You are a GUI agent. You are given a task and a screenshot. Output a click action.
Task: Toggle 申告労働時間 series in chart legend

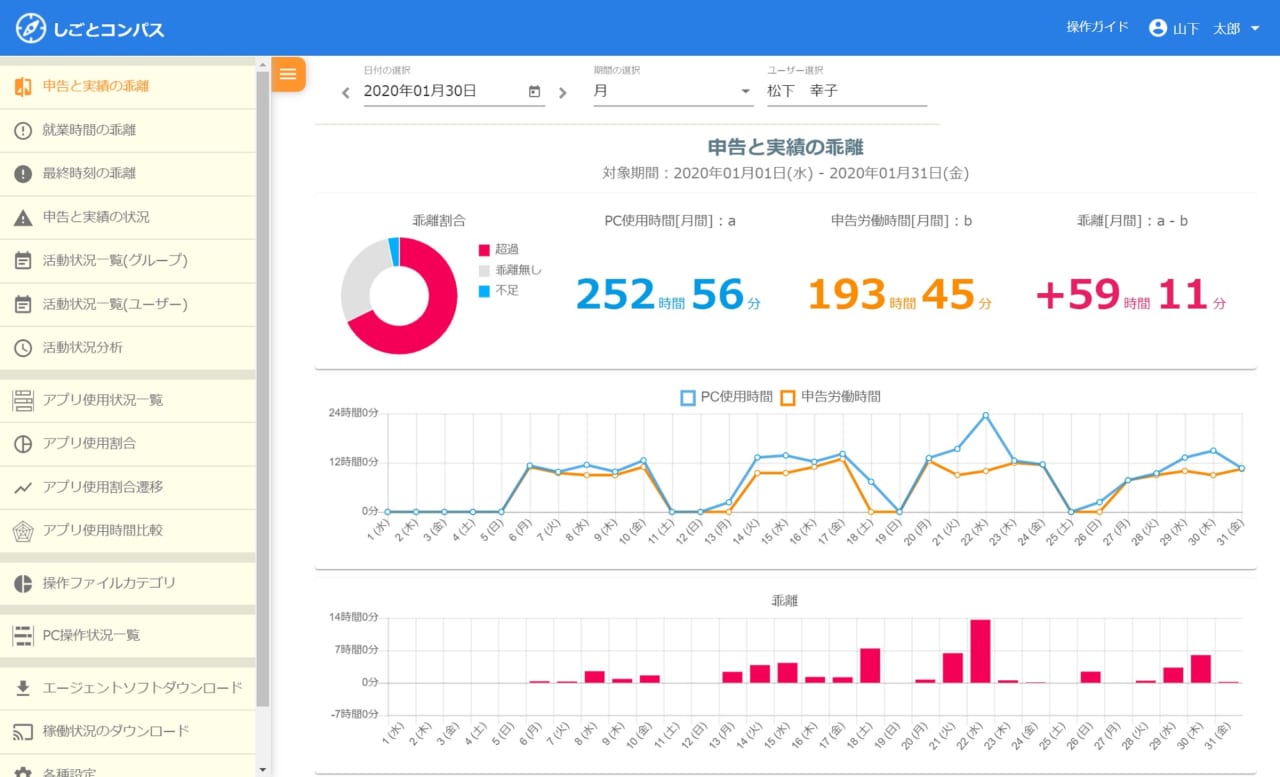[x=831, y=397]
